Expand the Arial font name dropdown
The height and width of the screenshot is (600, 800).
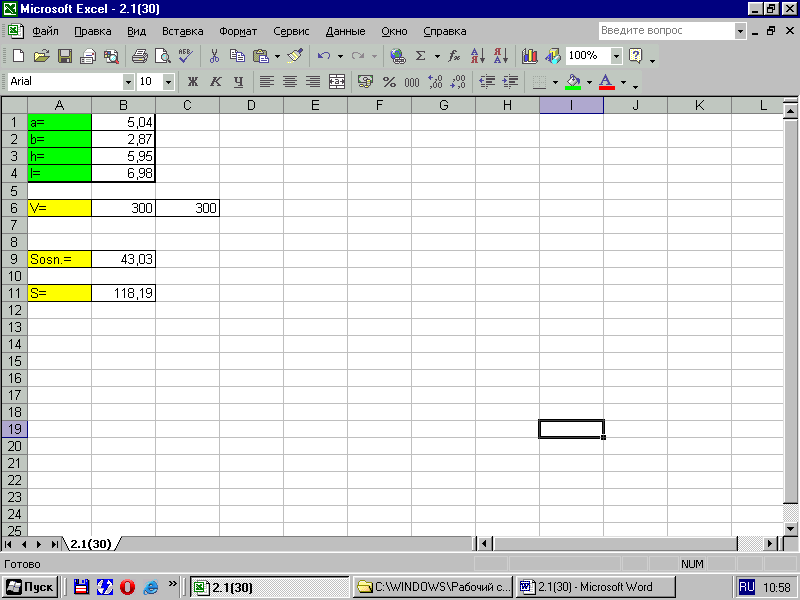click(128, 82)
